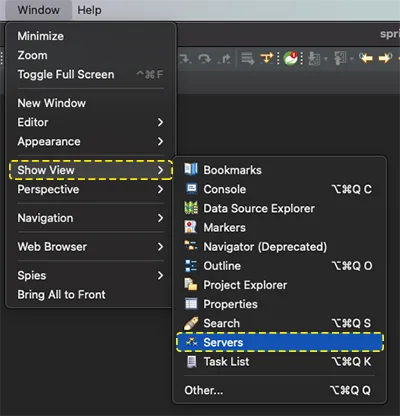Screen dimensions: 400x416
Task: Click the Previous Annotation toolbar icon
Action: coord(340,58)
